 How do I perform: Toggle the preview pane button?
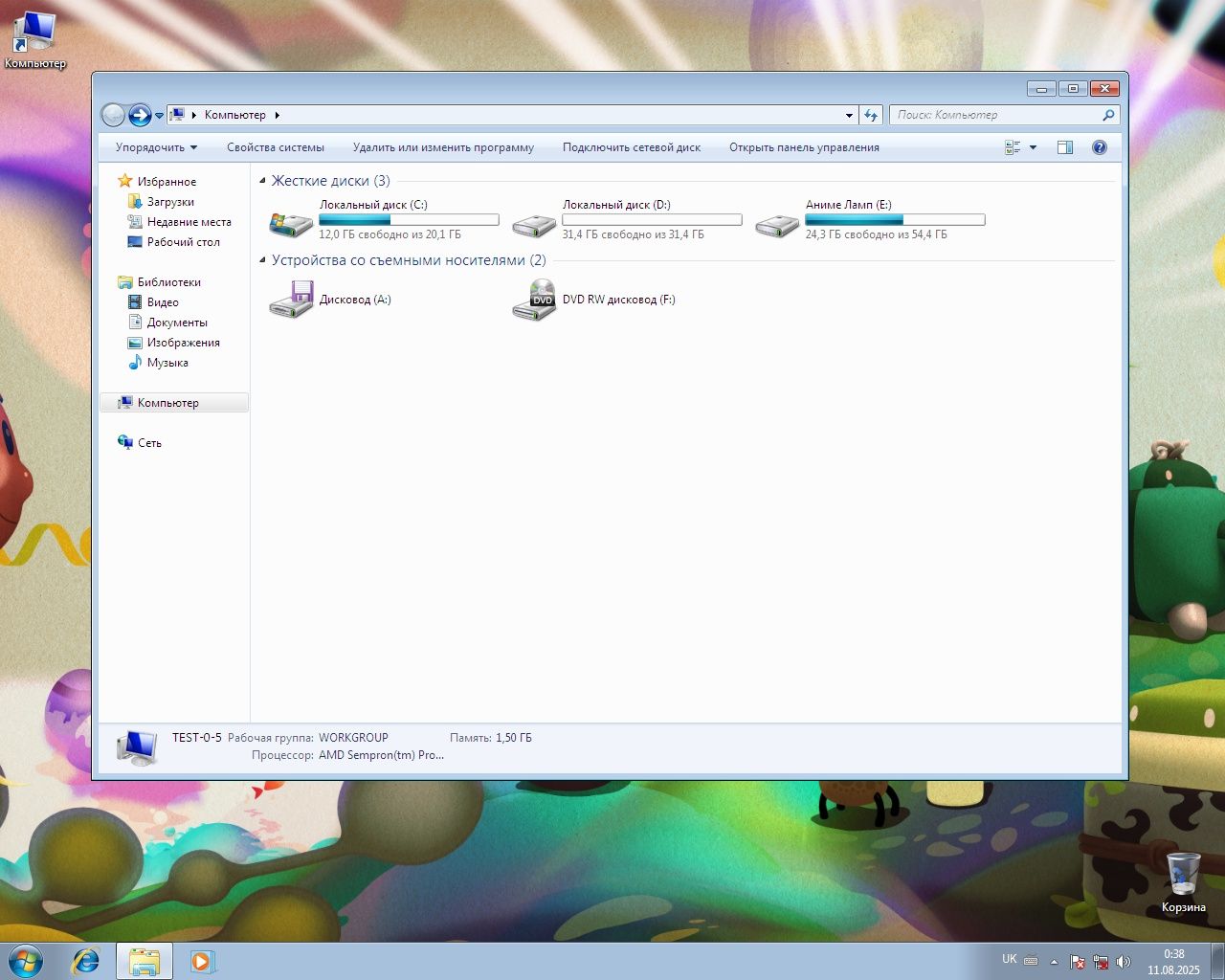pyautogui.click(x=1065, y=147)
